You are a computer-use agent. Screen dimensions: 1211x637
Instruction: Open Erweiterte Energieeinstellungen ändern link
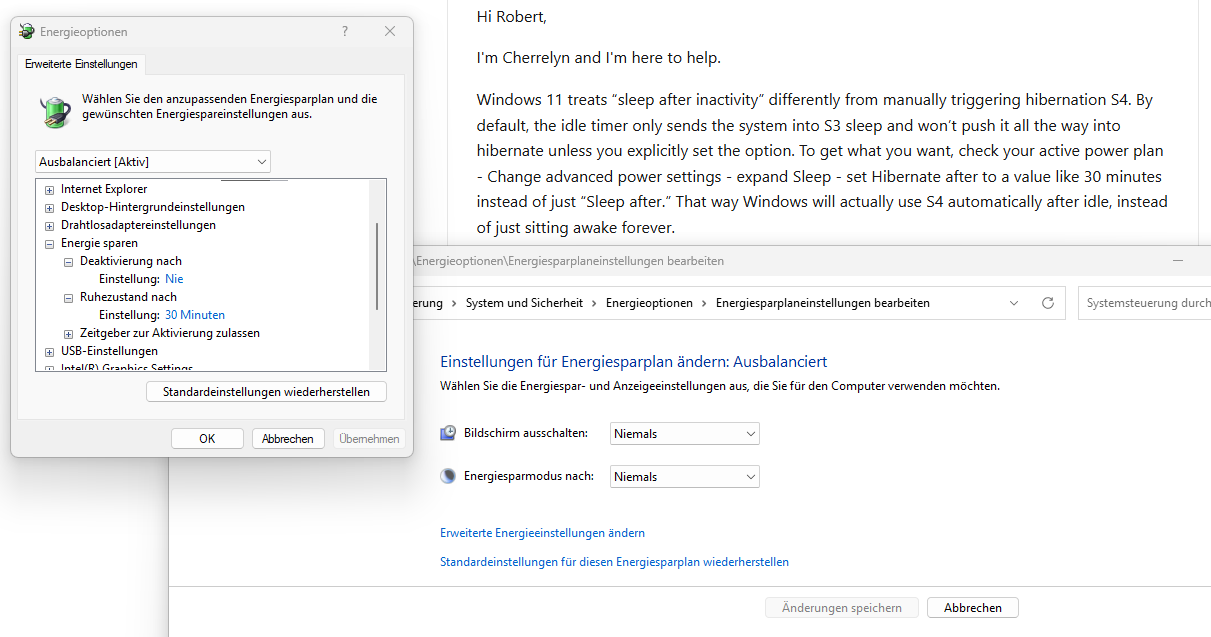tap(542, 533)
